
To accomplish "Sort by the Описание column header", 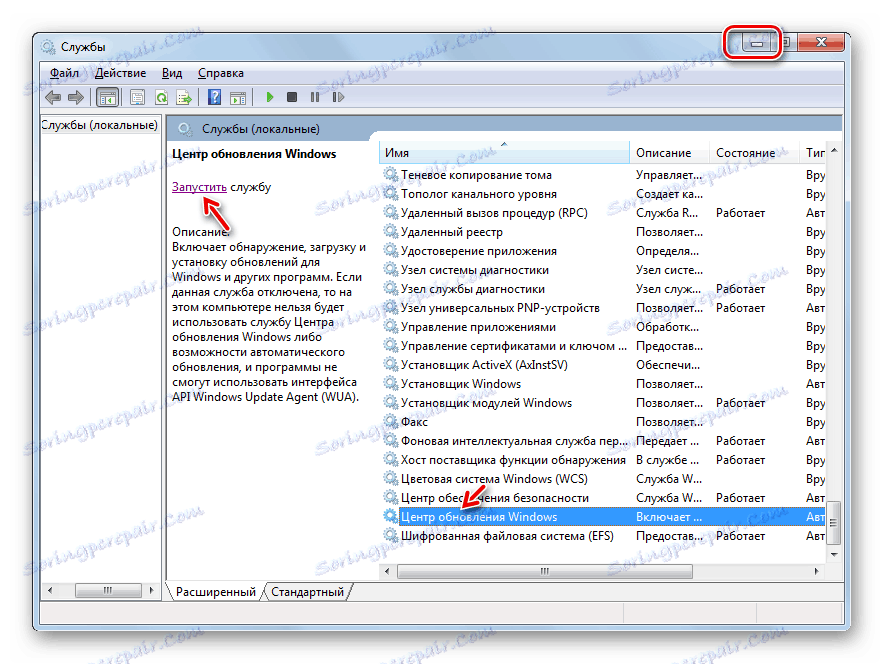I will (x=669, y=153).
